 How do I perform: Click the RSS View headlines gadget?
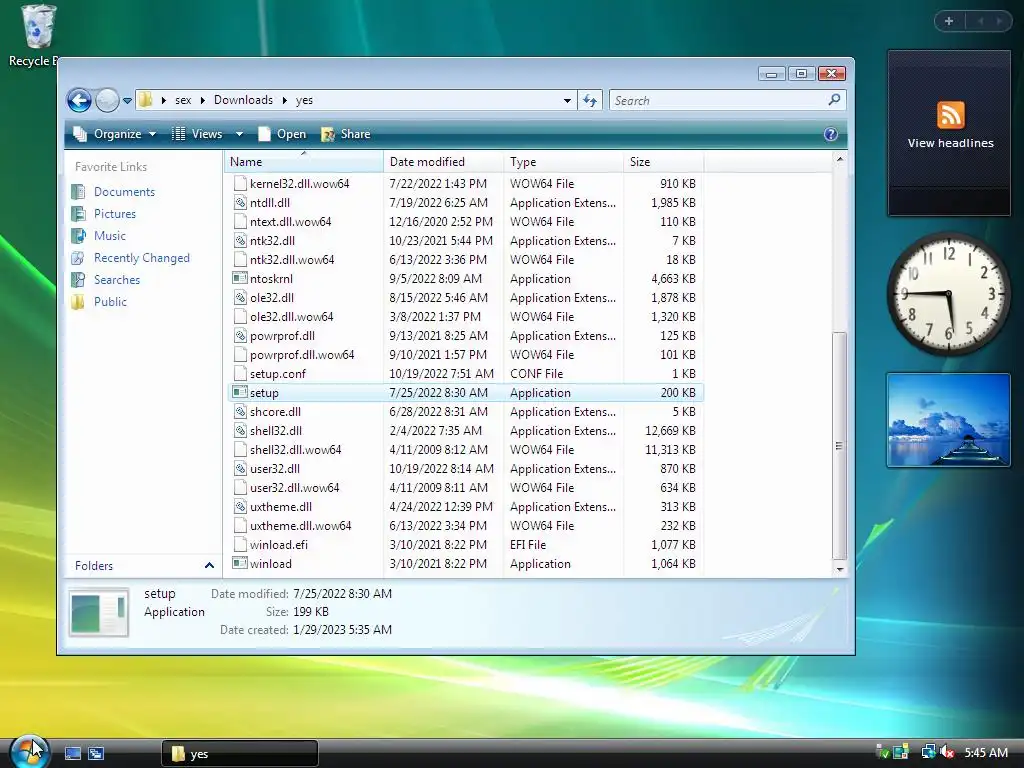pyautogui.click(x=950, y=133)
